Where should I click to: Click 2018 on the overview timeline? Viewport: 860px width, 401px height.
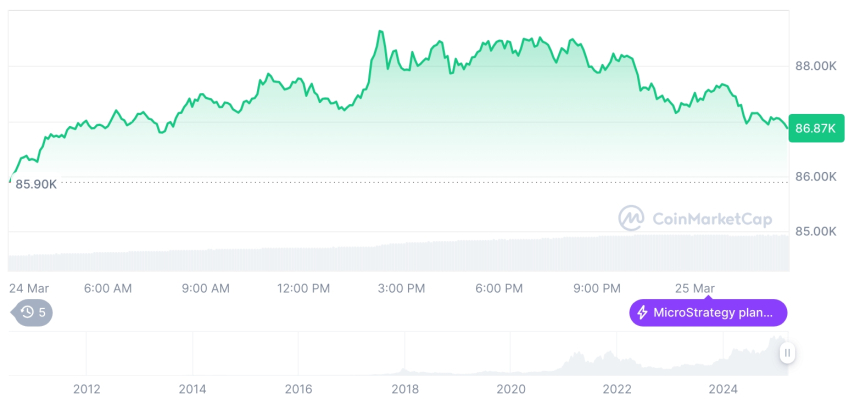point(405,389)
